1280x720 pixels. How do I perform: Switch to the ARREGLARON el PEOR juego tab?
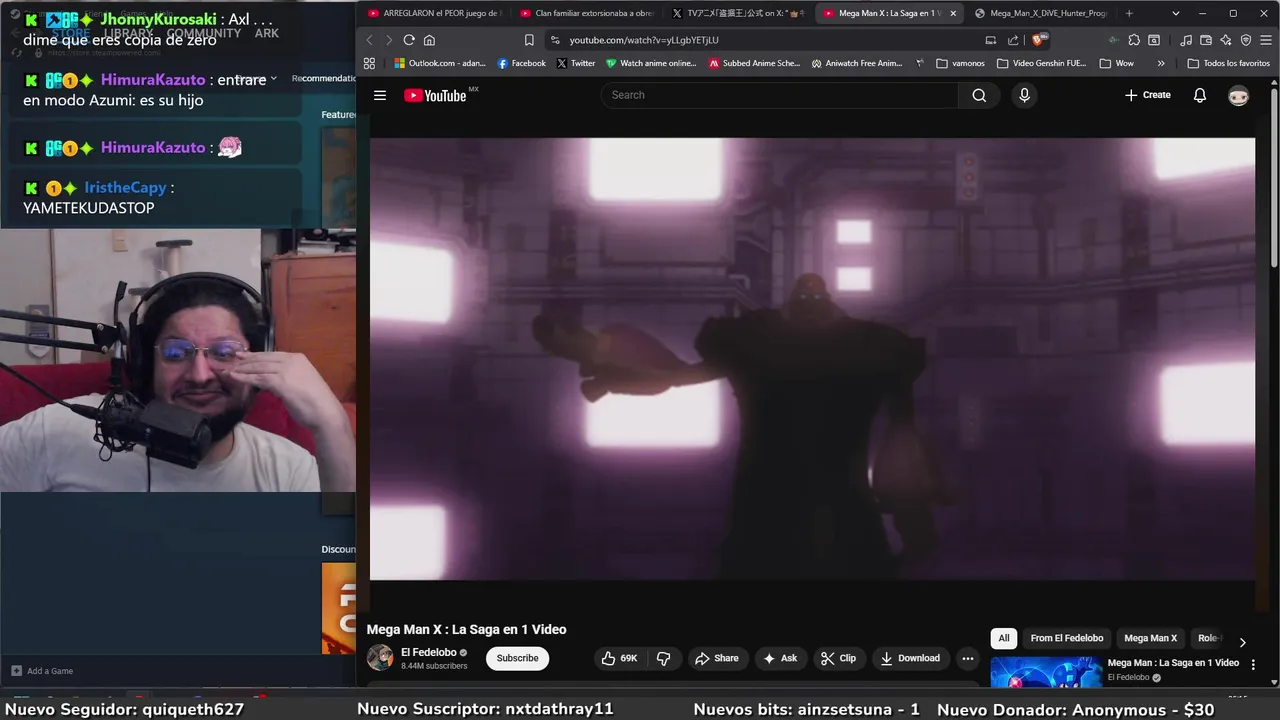(x=435, y=13)
